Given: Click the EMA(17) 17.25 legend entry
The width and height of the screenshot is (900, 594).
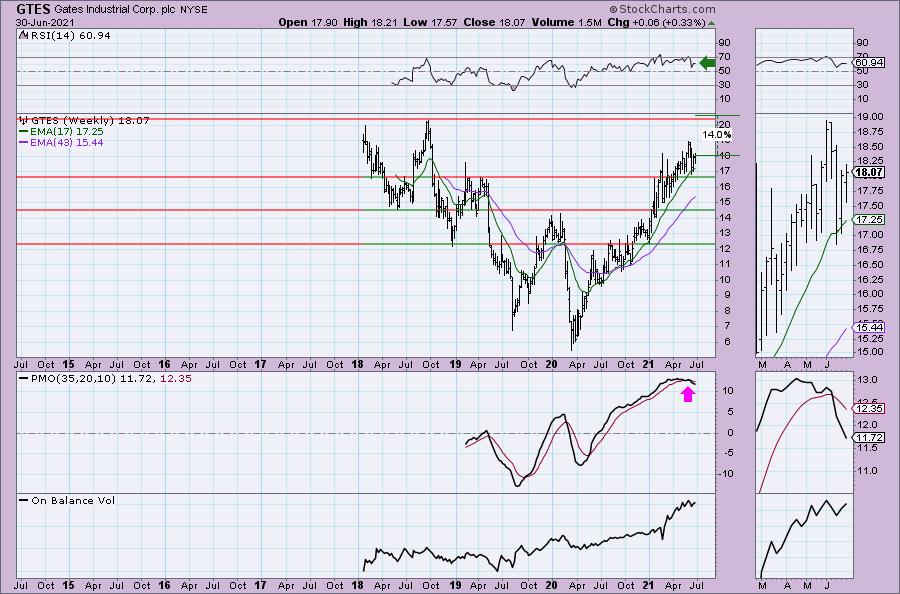Looking at the screenshot, I should pos(67,131).
